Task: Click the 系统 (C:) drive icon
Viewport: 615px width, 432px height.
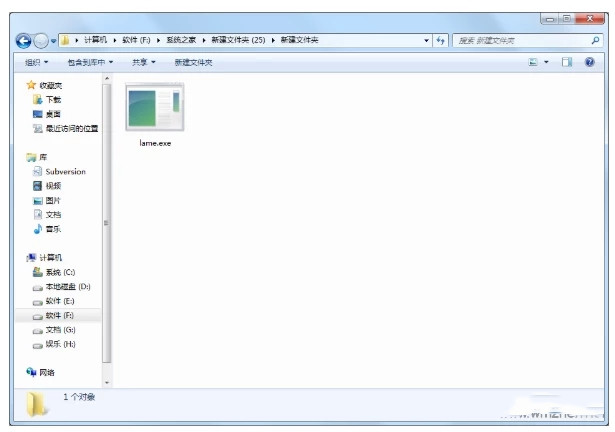Action: click(x=38, y=272)
